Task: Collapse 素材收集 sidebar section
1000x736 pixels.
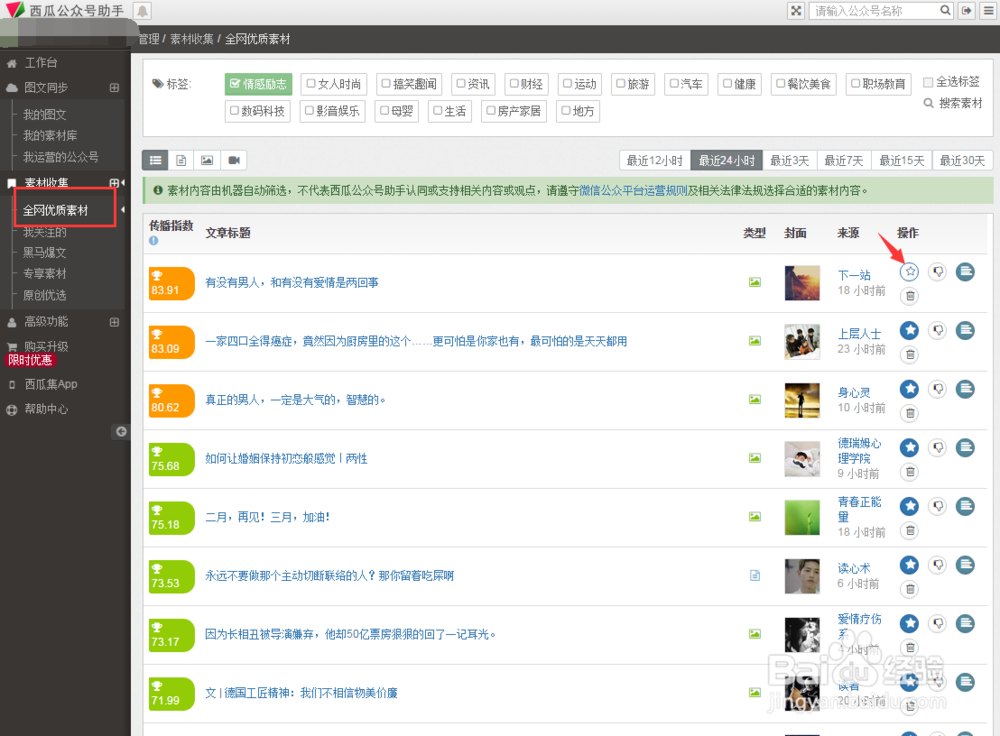Action: click(x=114, y=183)
